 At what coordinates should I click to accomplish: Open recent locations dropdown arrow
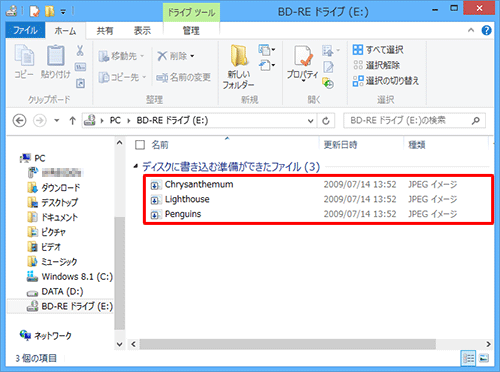coord(57,120)
